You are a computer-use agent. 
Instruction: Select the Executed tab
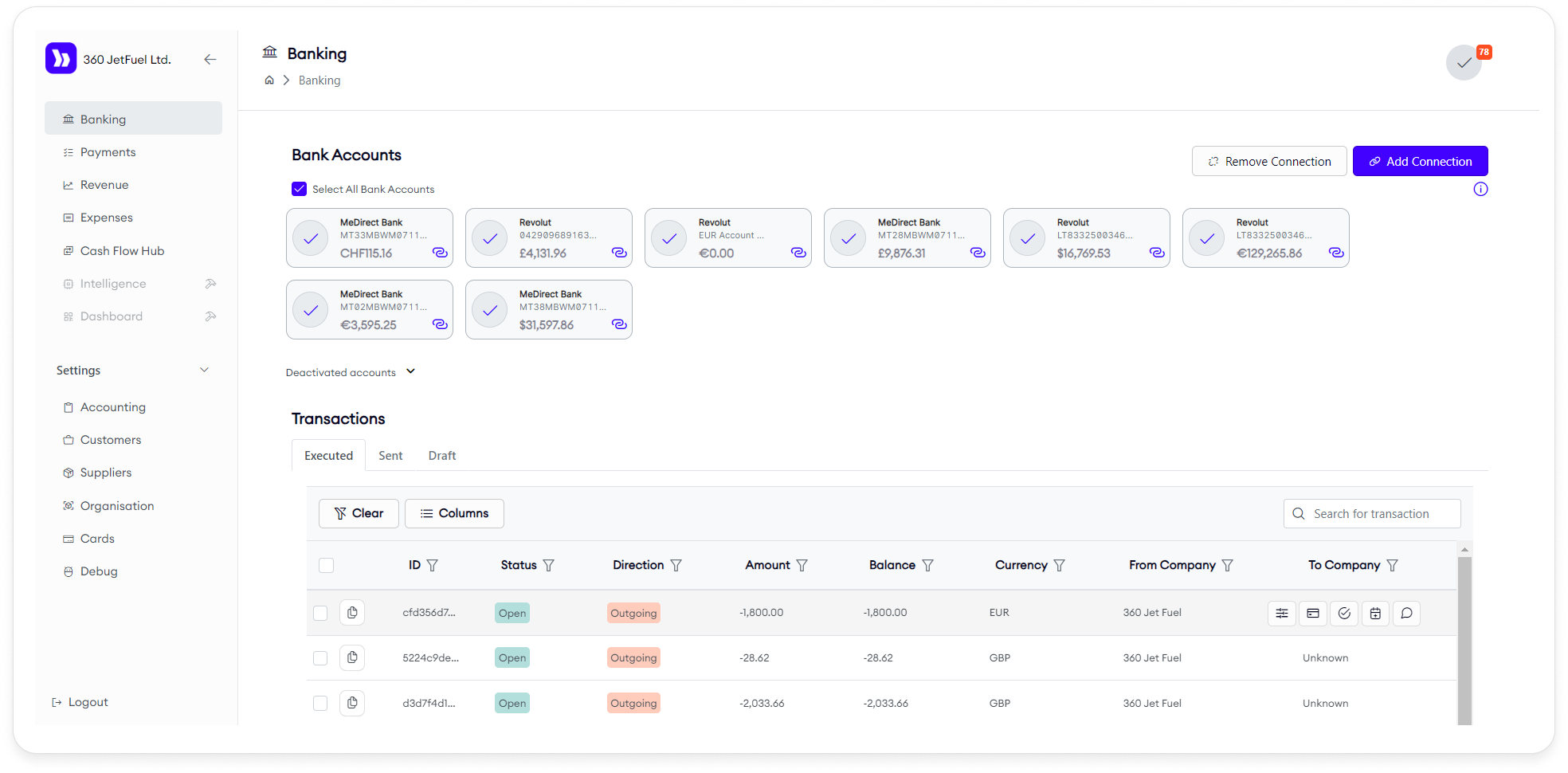(x=328, y=456)
